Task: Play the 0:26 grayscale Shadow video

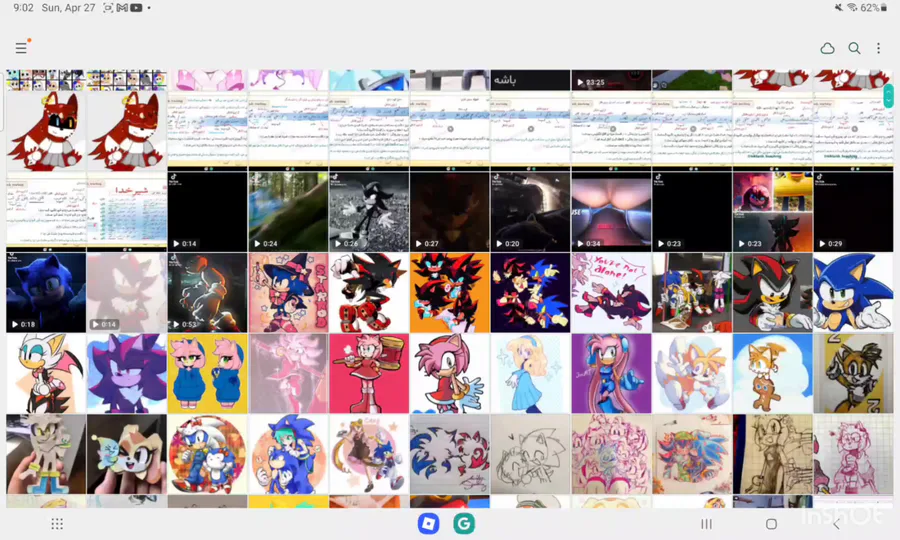Action: 369,212
